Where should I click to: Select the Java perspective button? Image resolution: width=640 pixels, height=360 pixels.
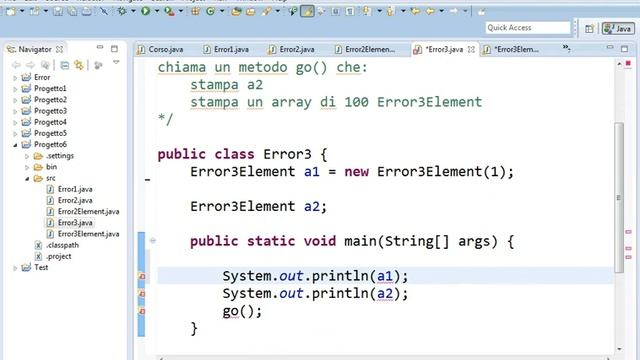(618, 29)
